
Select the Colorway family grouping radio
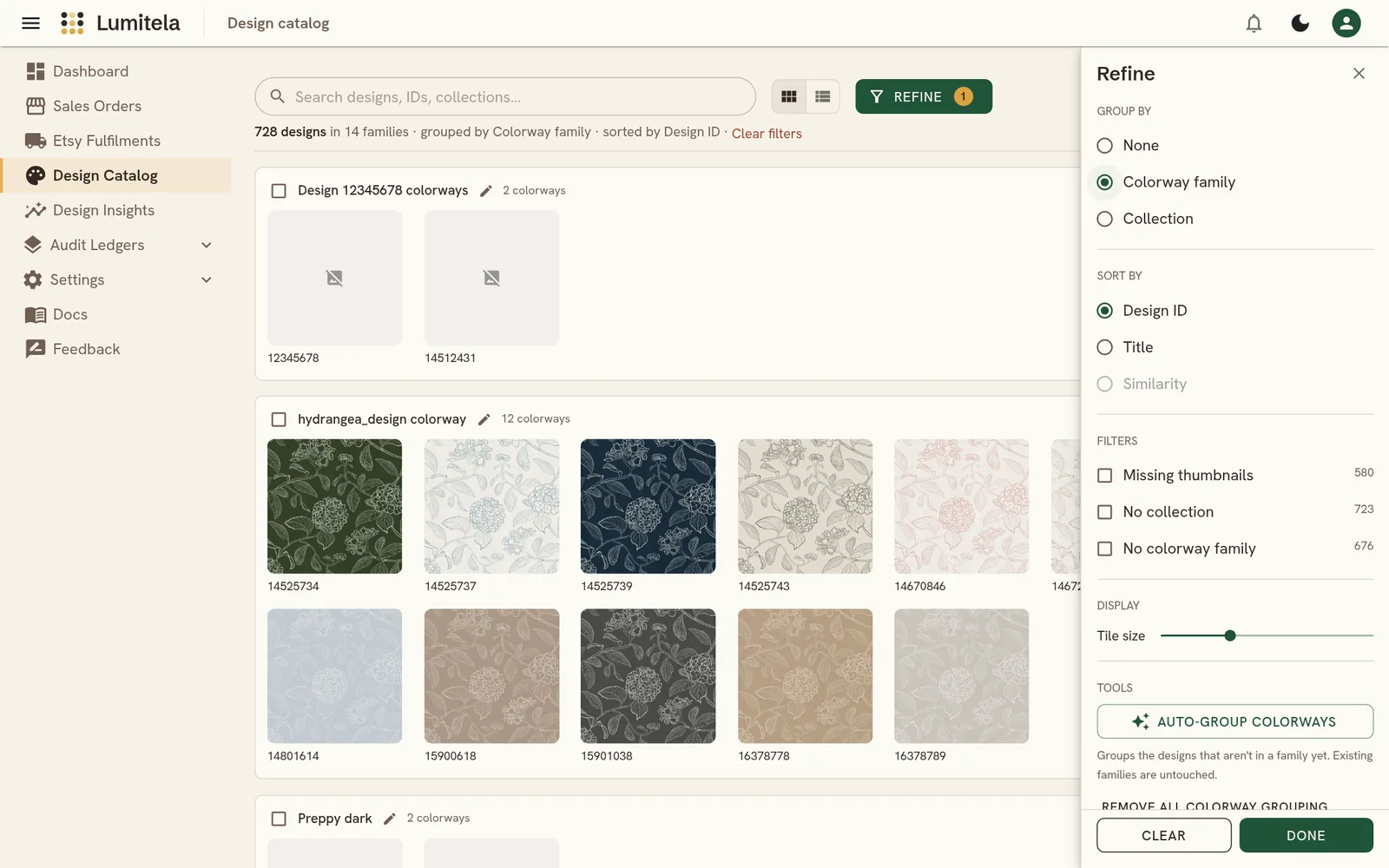(x=1104, y=182)
